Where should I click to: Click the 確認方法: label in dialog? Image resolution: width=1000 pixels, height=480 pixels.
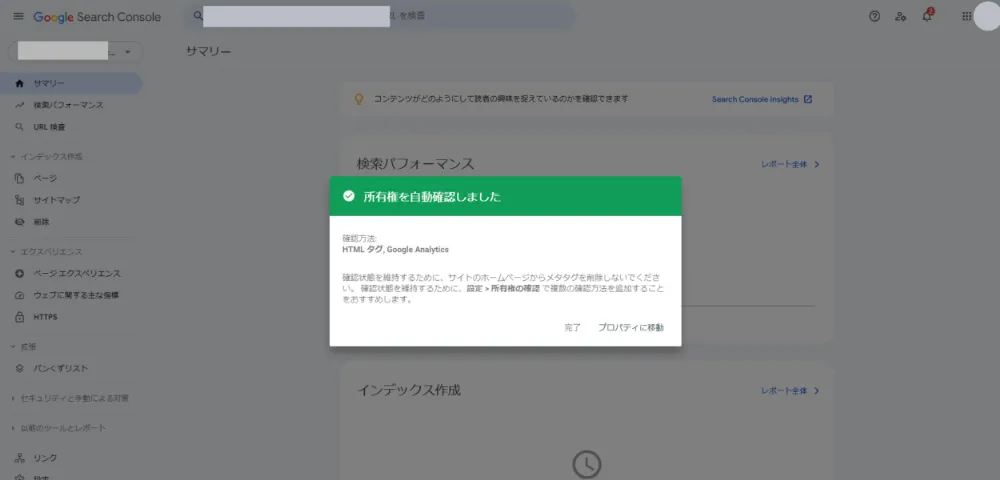coord(360,239)
